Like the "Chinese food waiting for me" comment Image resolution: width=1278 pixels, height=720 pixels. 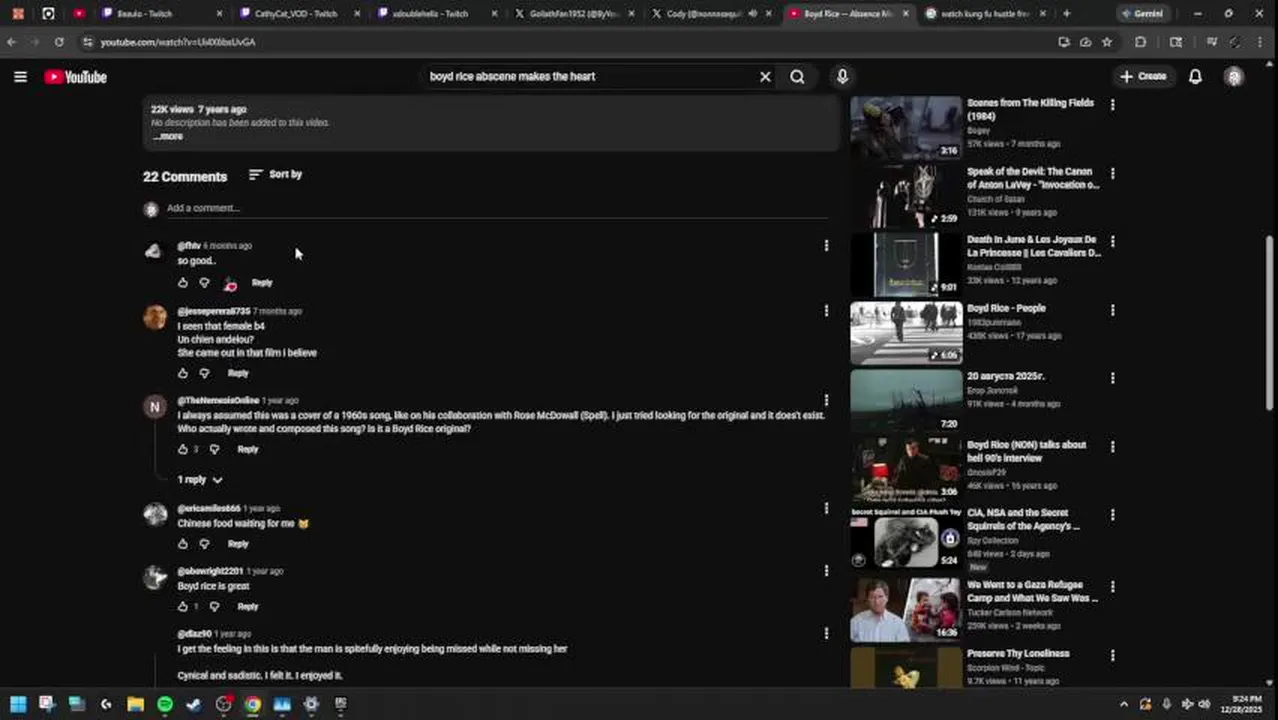183,544
